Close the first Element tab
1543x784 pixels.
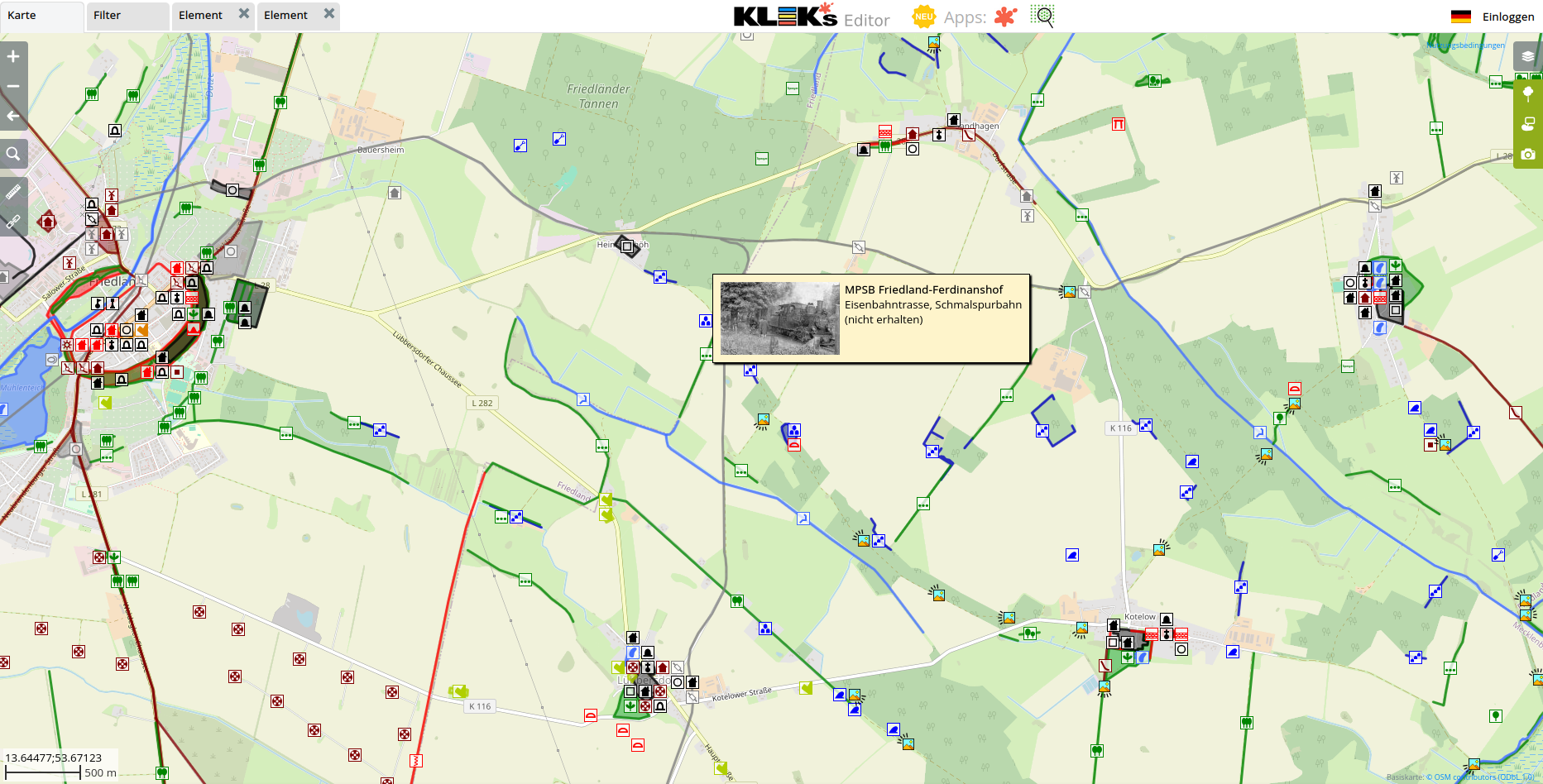click(x=244, y=14)
